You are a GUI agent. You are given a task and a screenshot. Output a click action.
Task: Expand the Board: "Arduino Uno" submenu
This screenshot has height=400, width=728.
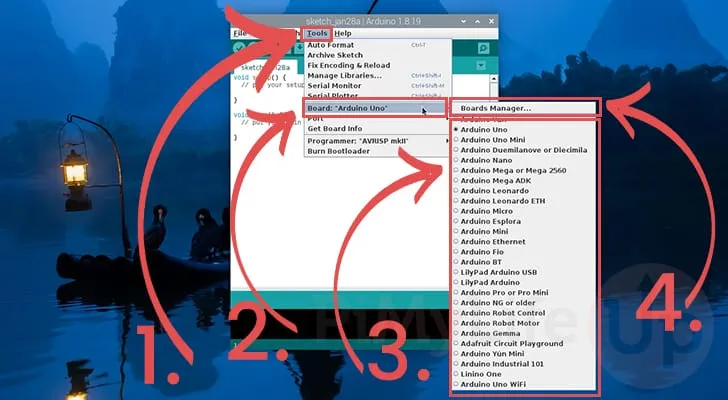point(375,108)
